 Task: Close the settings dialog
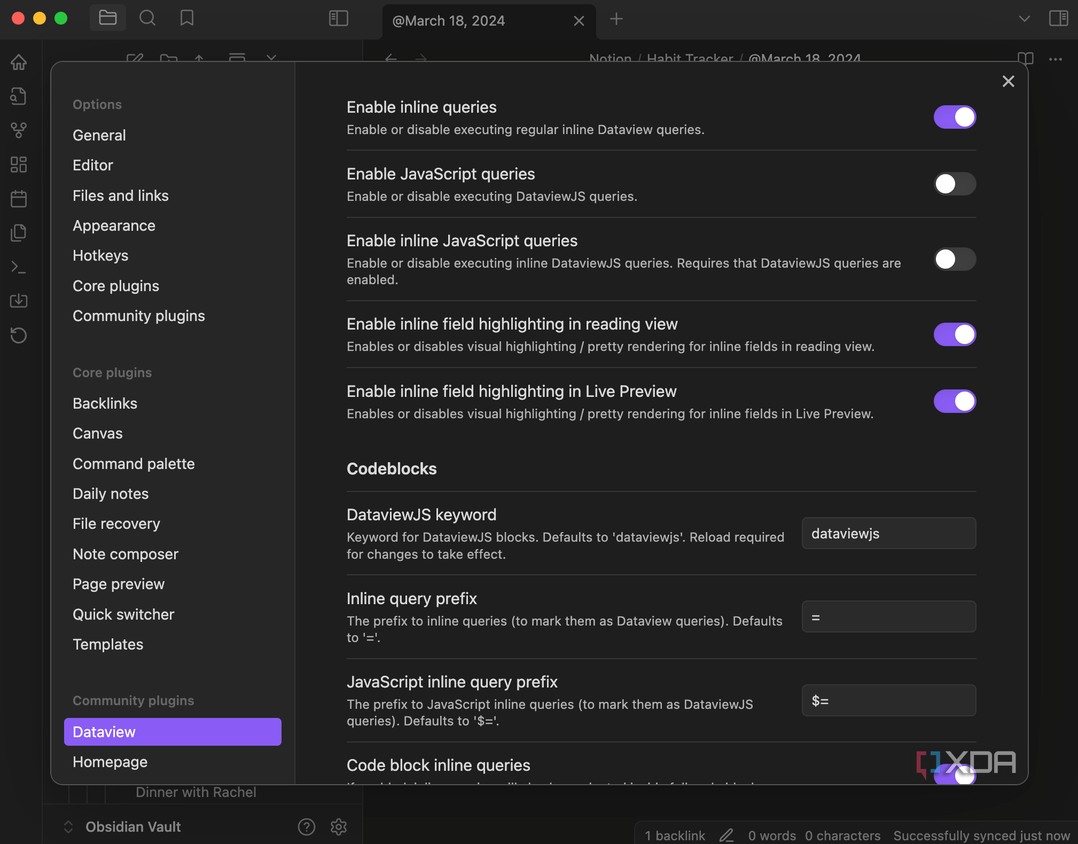(1008, 81)
